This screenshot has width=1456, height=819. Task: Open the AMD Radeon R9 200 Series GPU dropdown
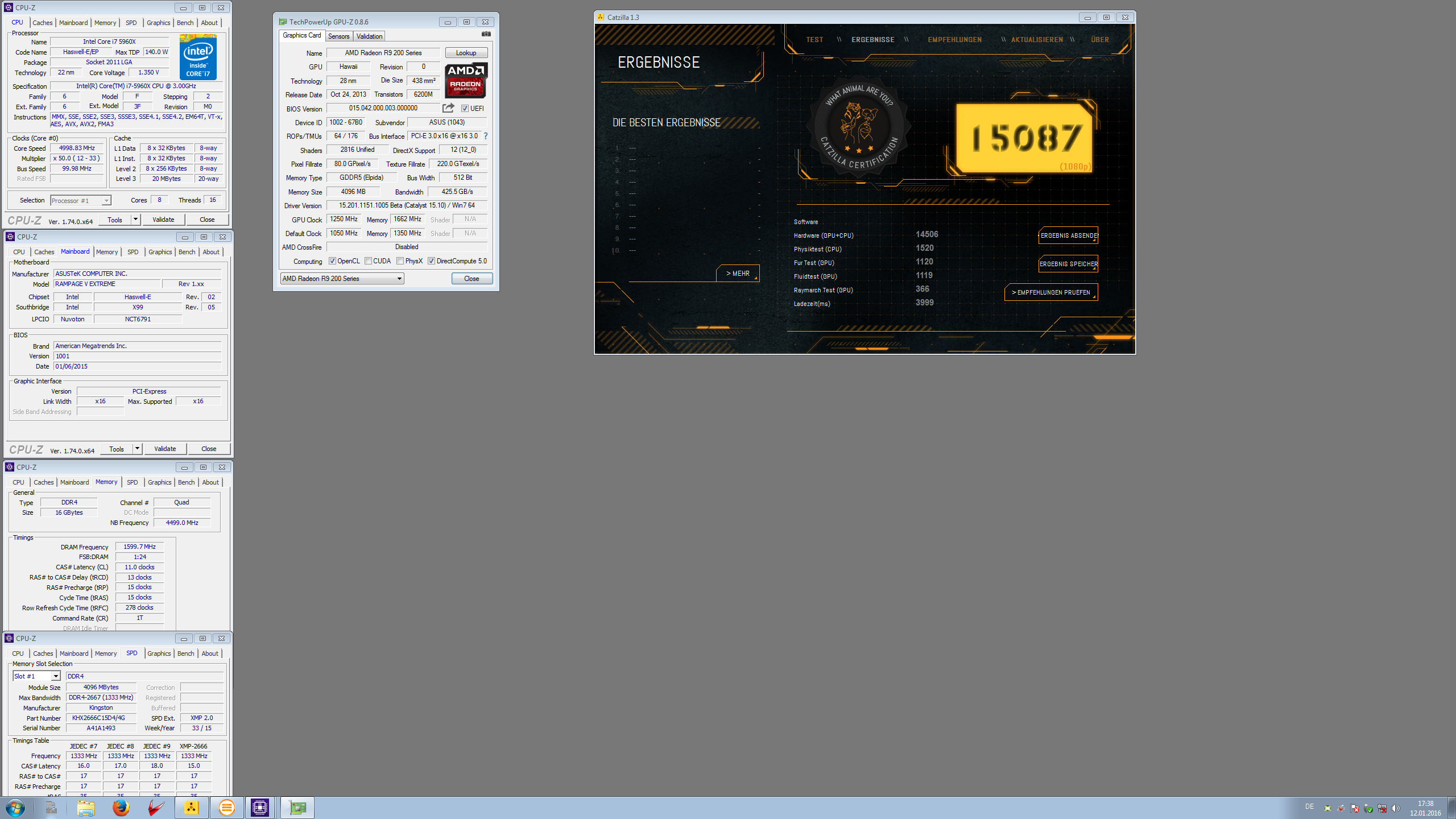[x=342, y=279]
